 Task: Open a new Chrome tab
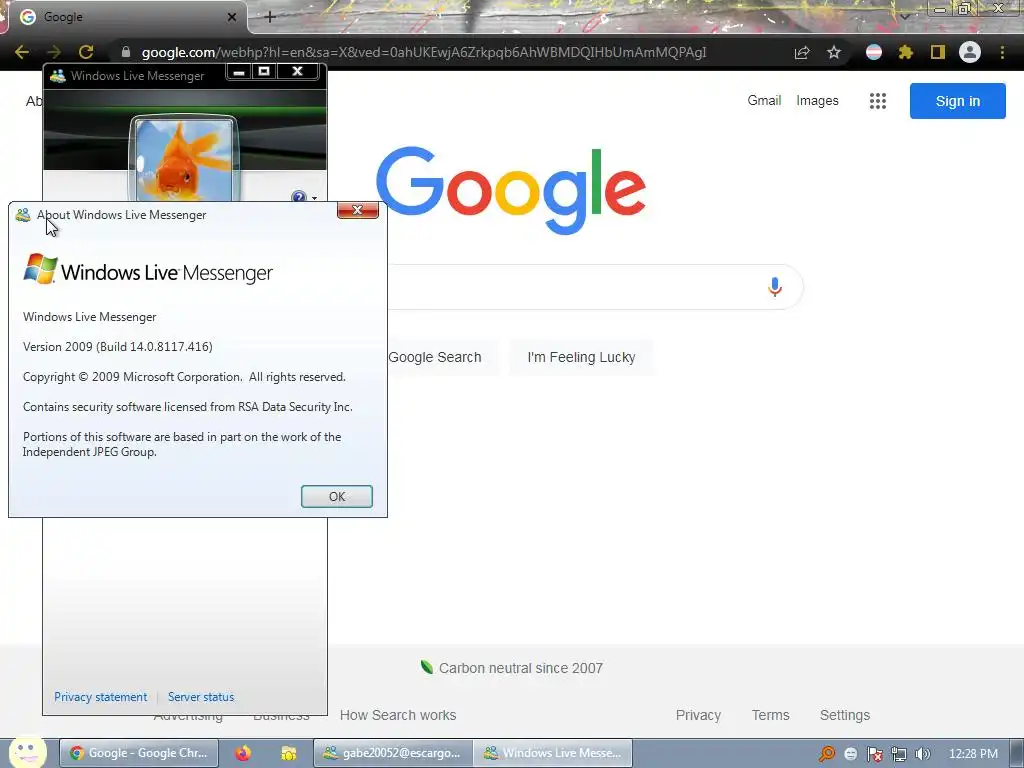tap(270, 17)
